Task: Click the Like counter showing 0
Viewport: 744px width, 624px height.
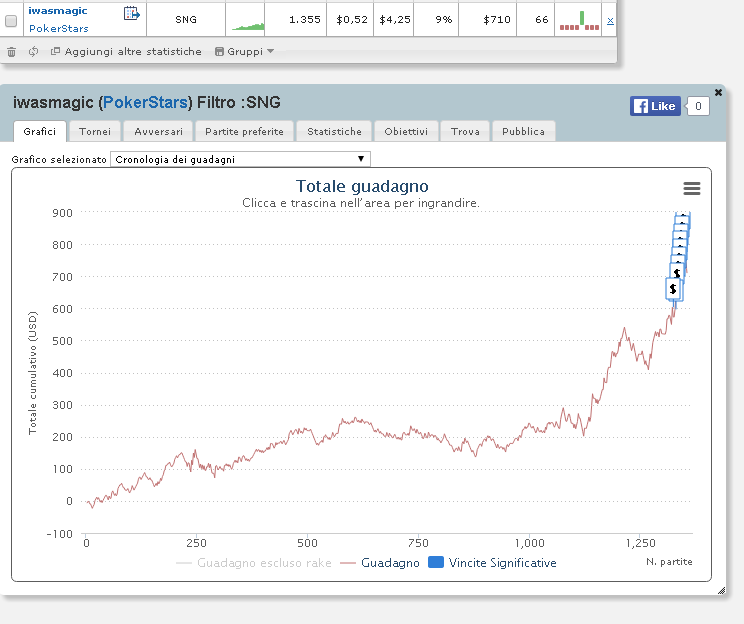Action: point(698,106)
